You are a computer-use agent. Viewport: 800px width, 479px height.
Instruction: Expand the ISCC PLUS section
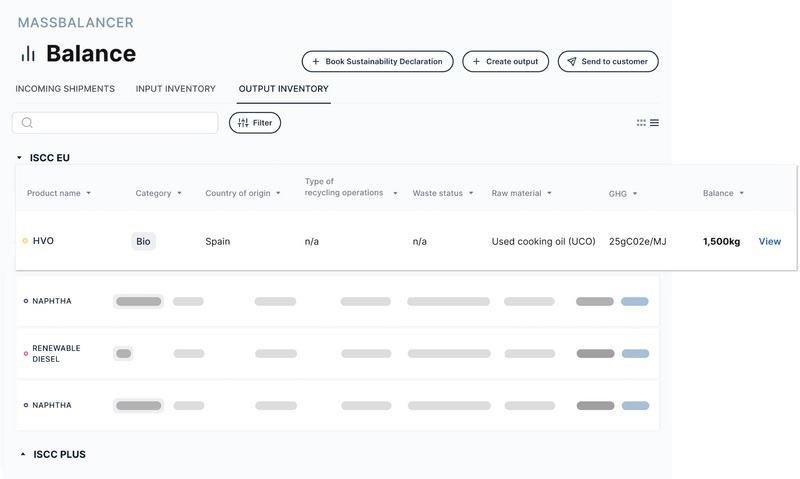(x=23, y=455)
